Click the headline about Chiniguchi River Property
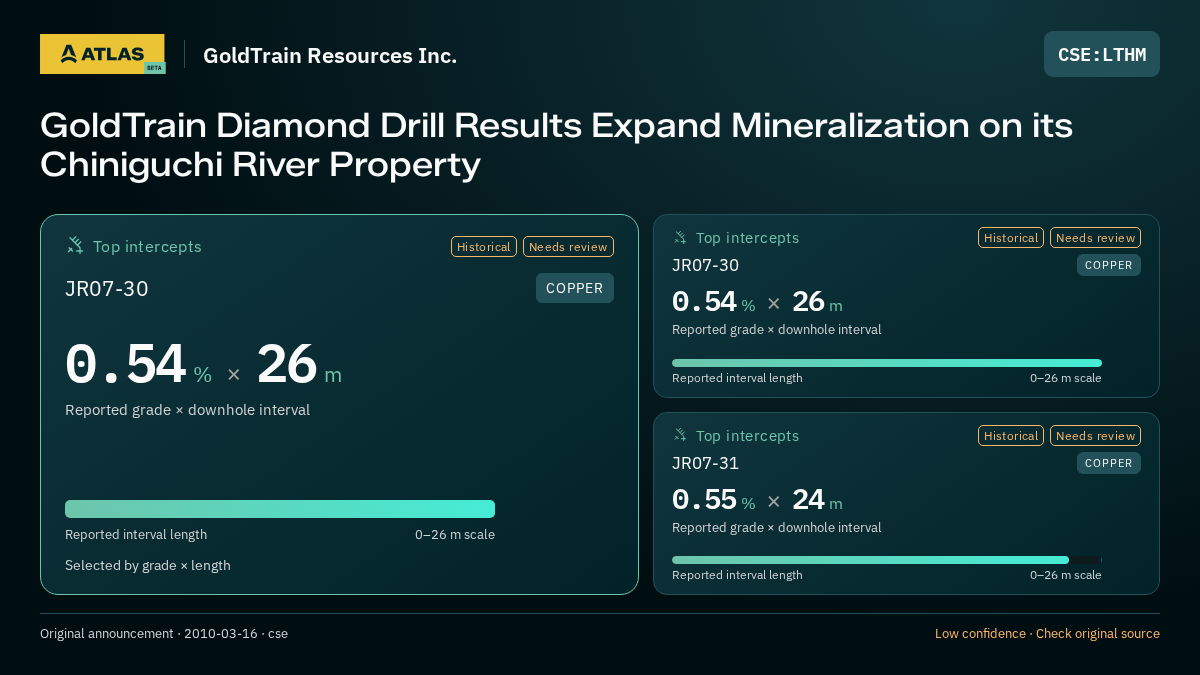Screen dimensions: 1200x675 [x=556, y=145]
